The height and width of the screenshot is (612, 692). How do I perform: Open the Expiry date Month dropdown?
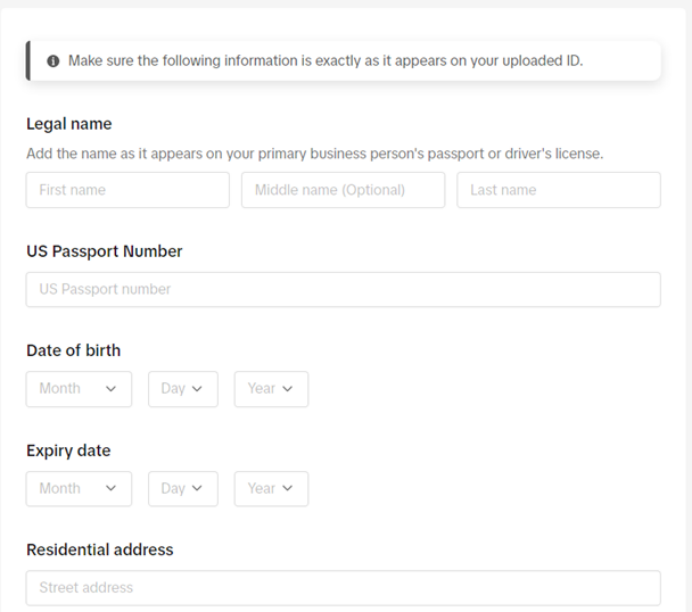79,488
